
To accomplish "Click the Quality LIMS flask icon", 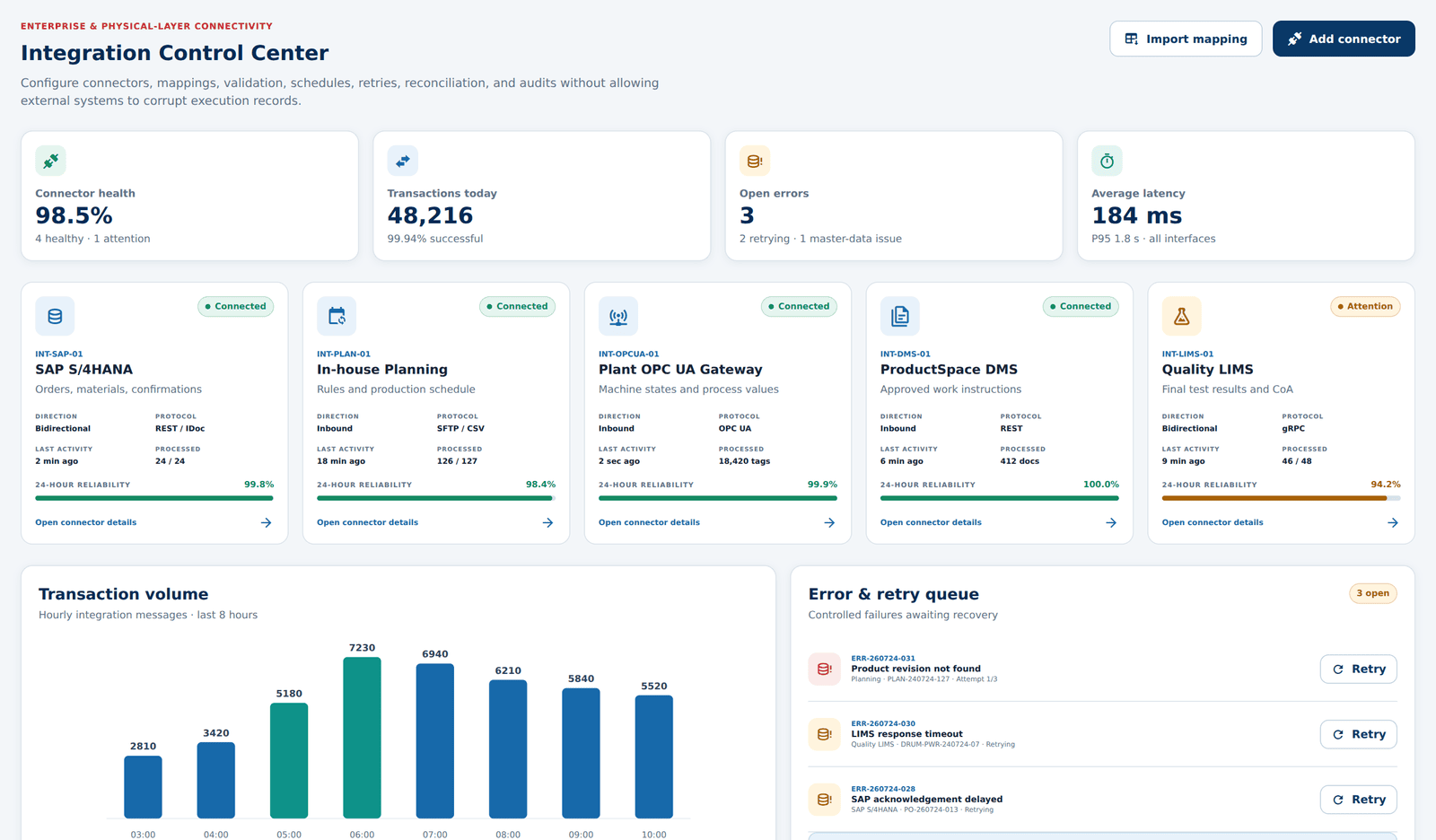I will pyautogui.click(x=1182, y=316).
